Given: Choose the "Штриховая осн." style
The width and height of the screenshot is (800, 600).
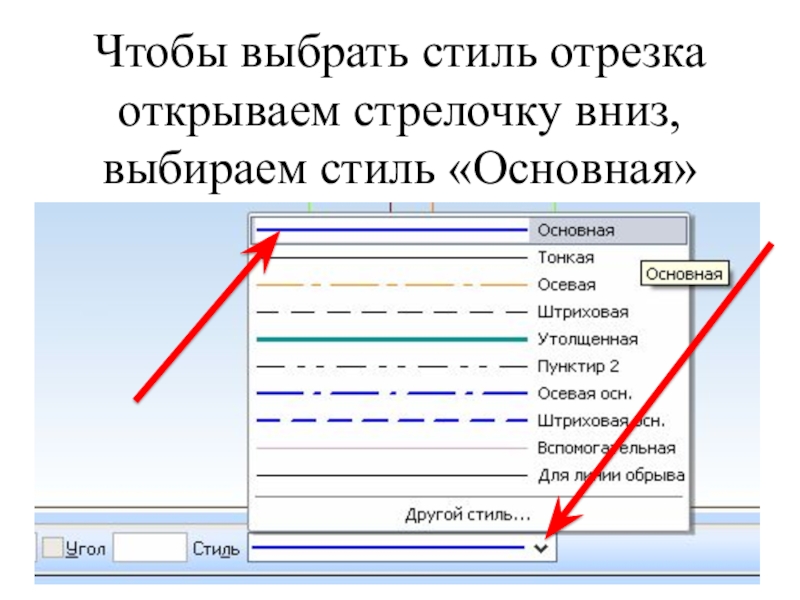Looking at the screenshot, I should coord(469,421).
